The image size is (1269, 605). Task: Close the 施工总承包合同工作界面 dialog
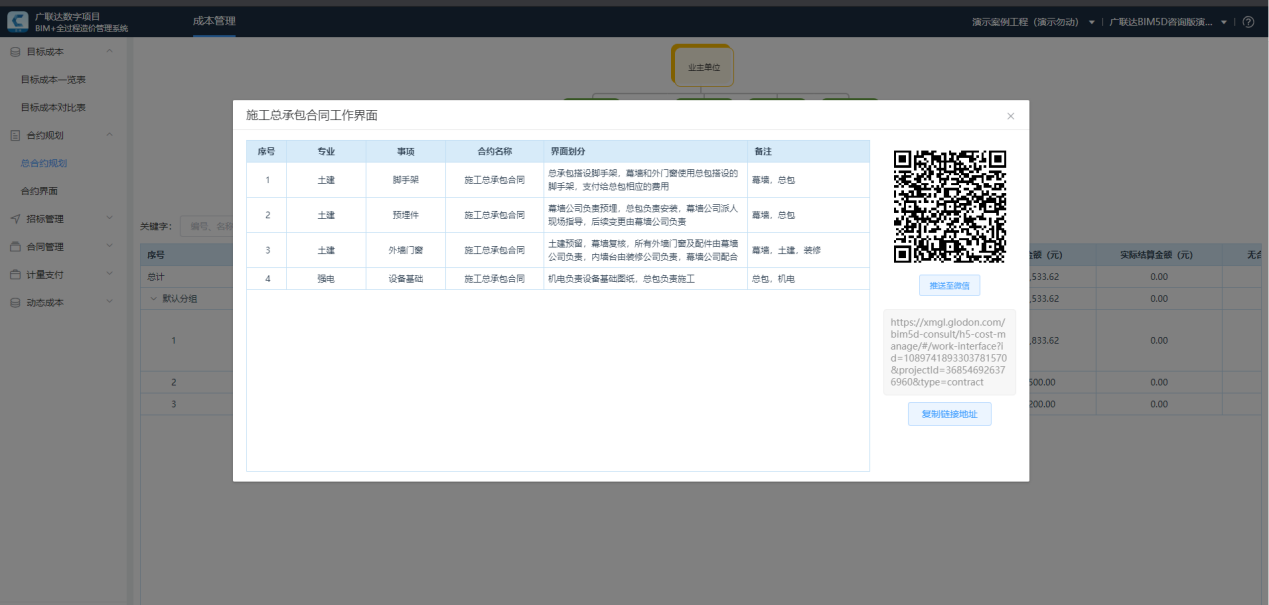[x=1010, y=116]
